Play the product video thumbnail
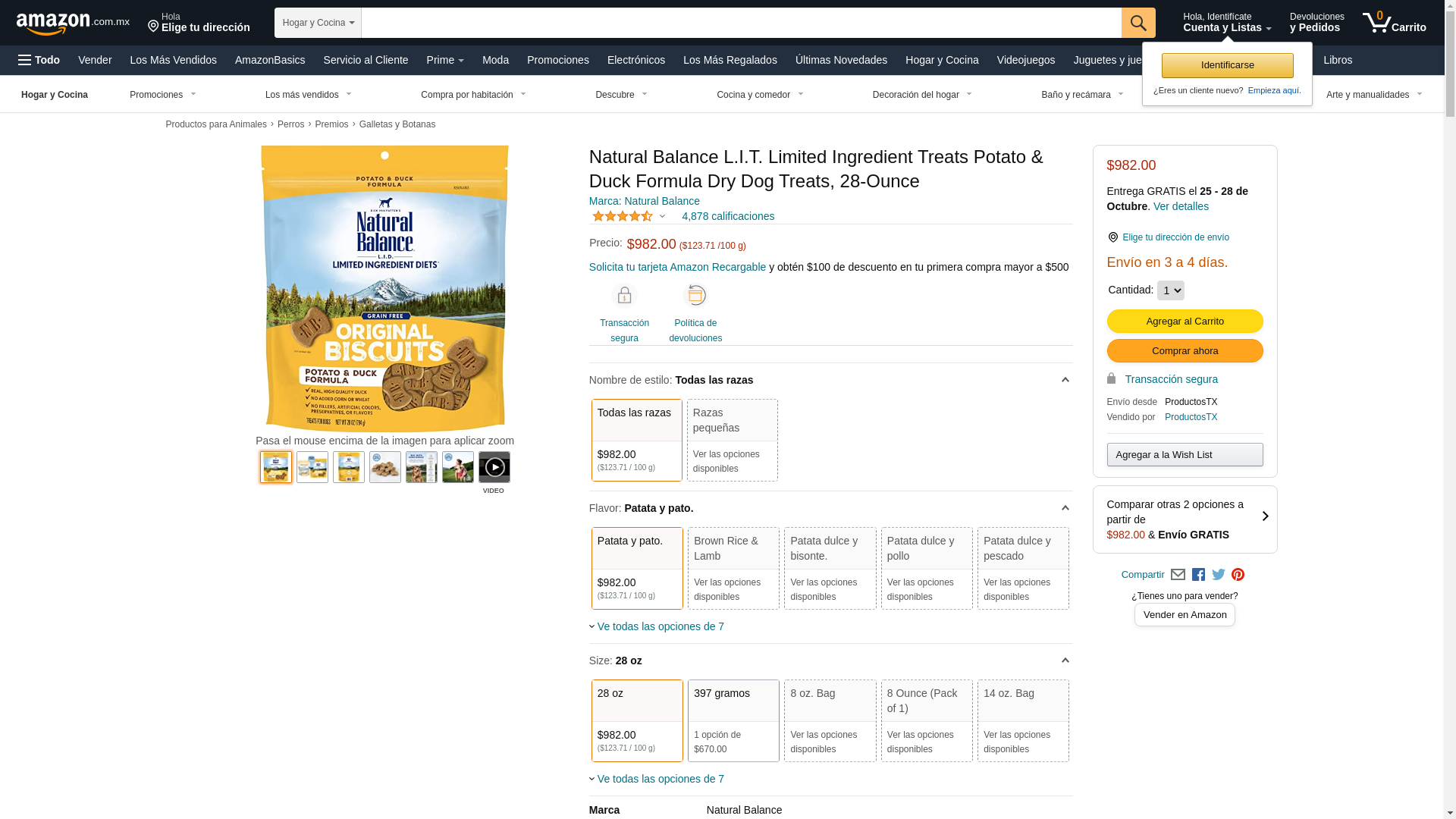Image resolution: width=1456 pixels, height=819 pixels. click(494, 467)
